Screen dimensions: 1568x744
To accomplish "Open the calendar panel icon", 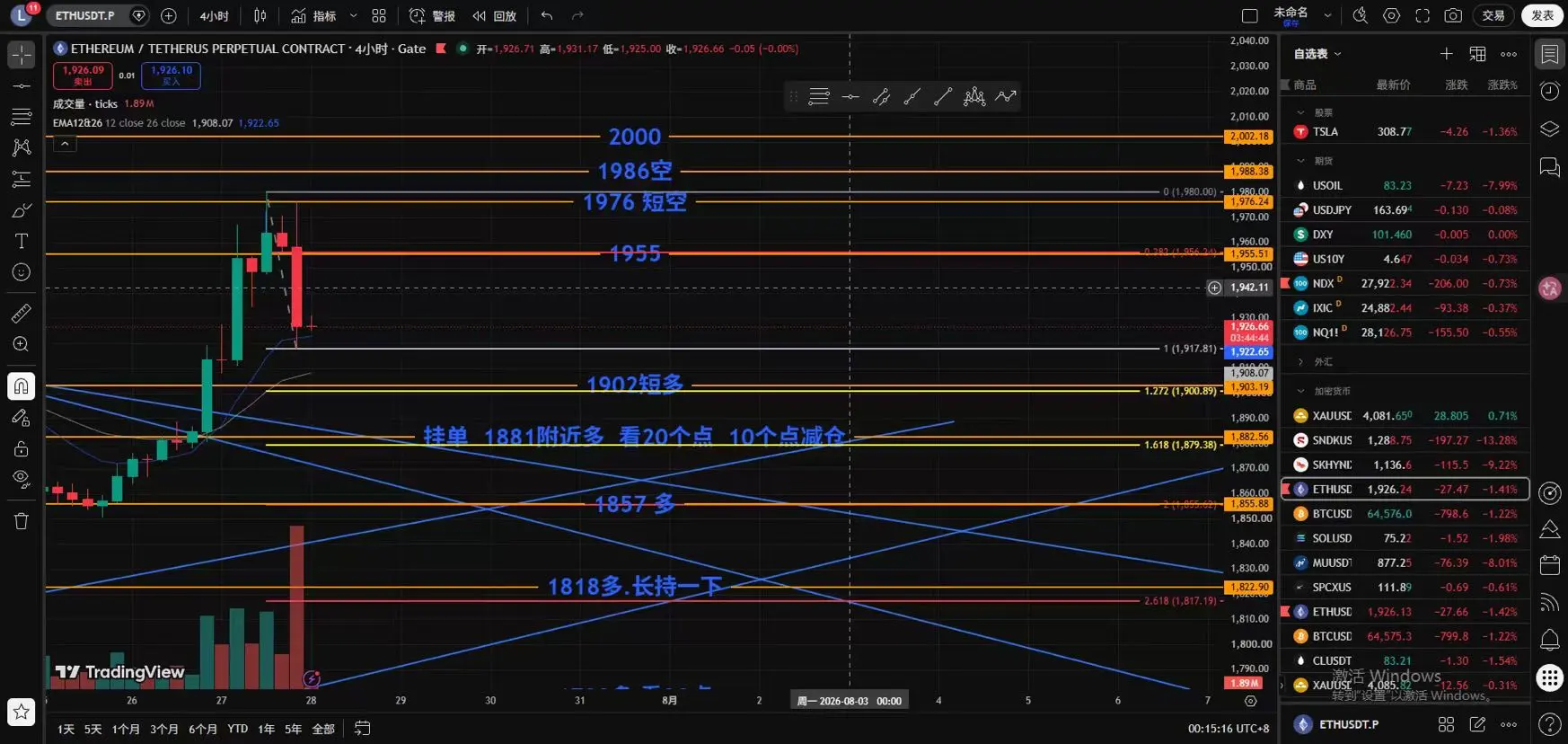I will 1550,565.
